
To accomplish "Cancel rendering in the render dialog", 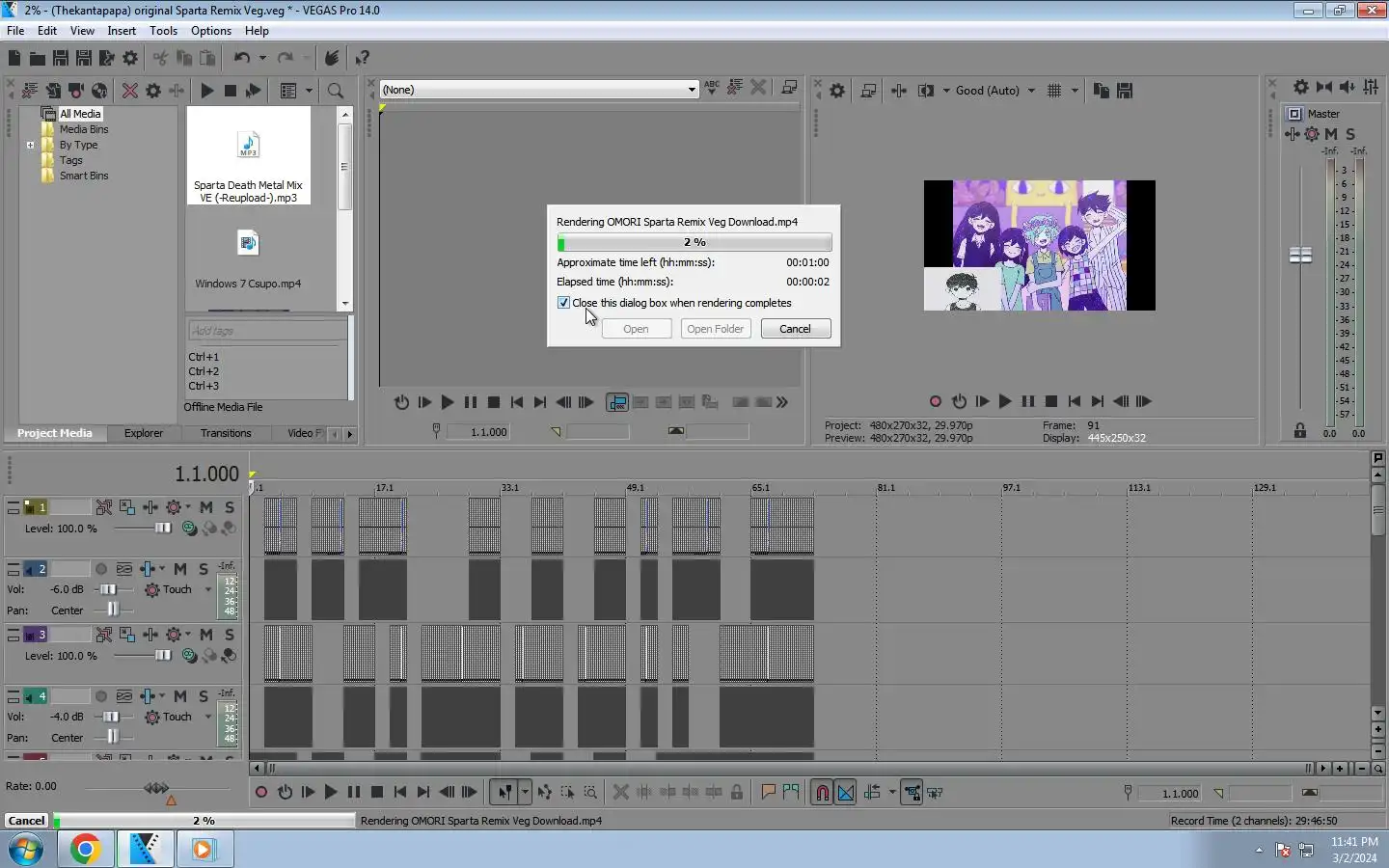I will coord(795,329).
